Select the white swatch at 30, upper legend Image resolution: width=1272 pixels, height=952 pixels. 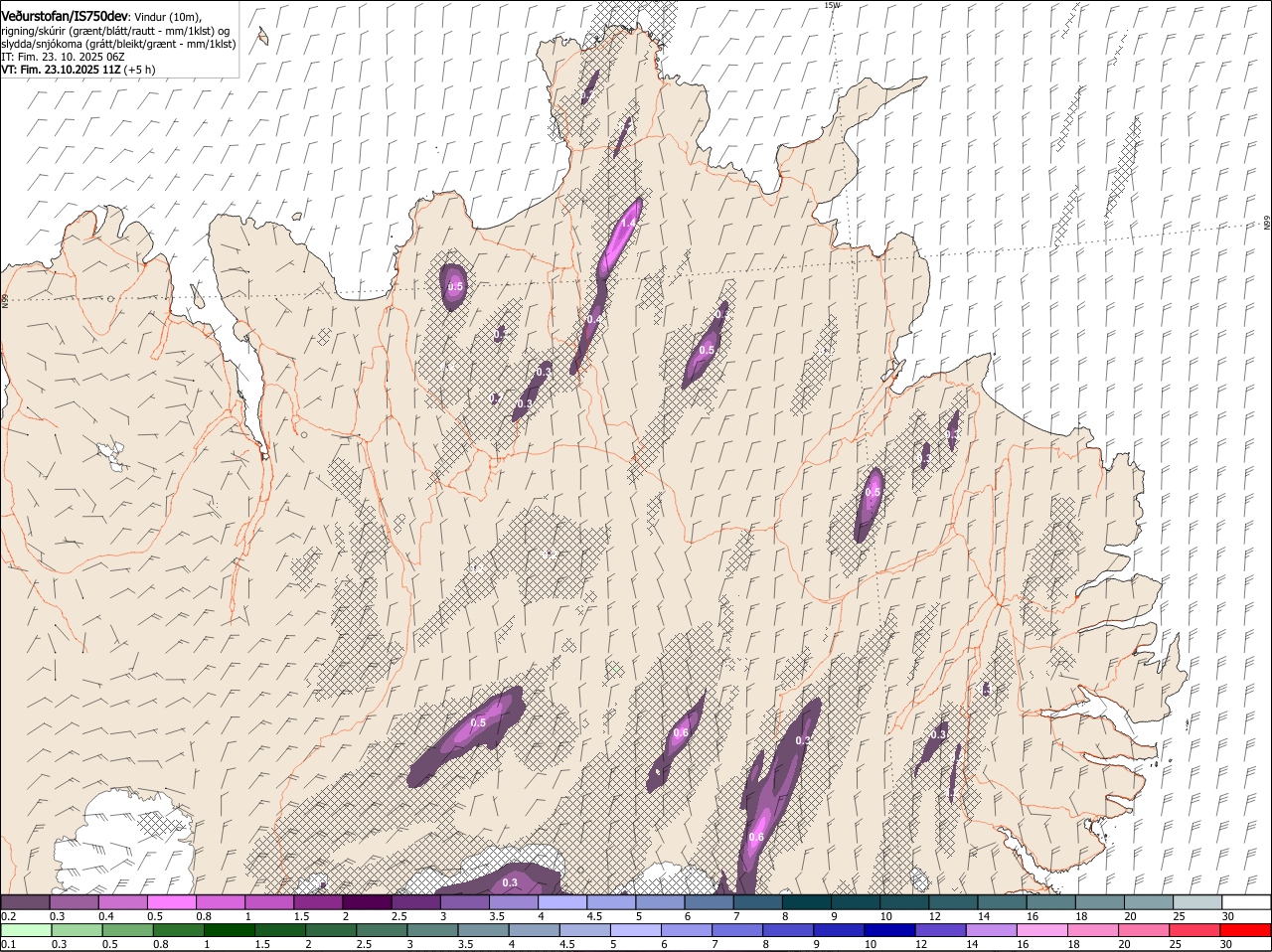point(1245,901)
